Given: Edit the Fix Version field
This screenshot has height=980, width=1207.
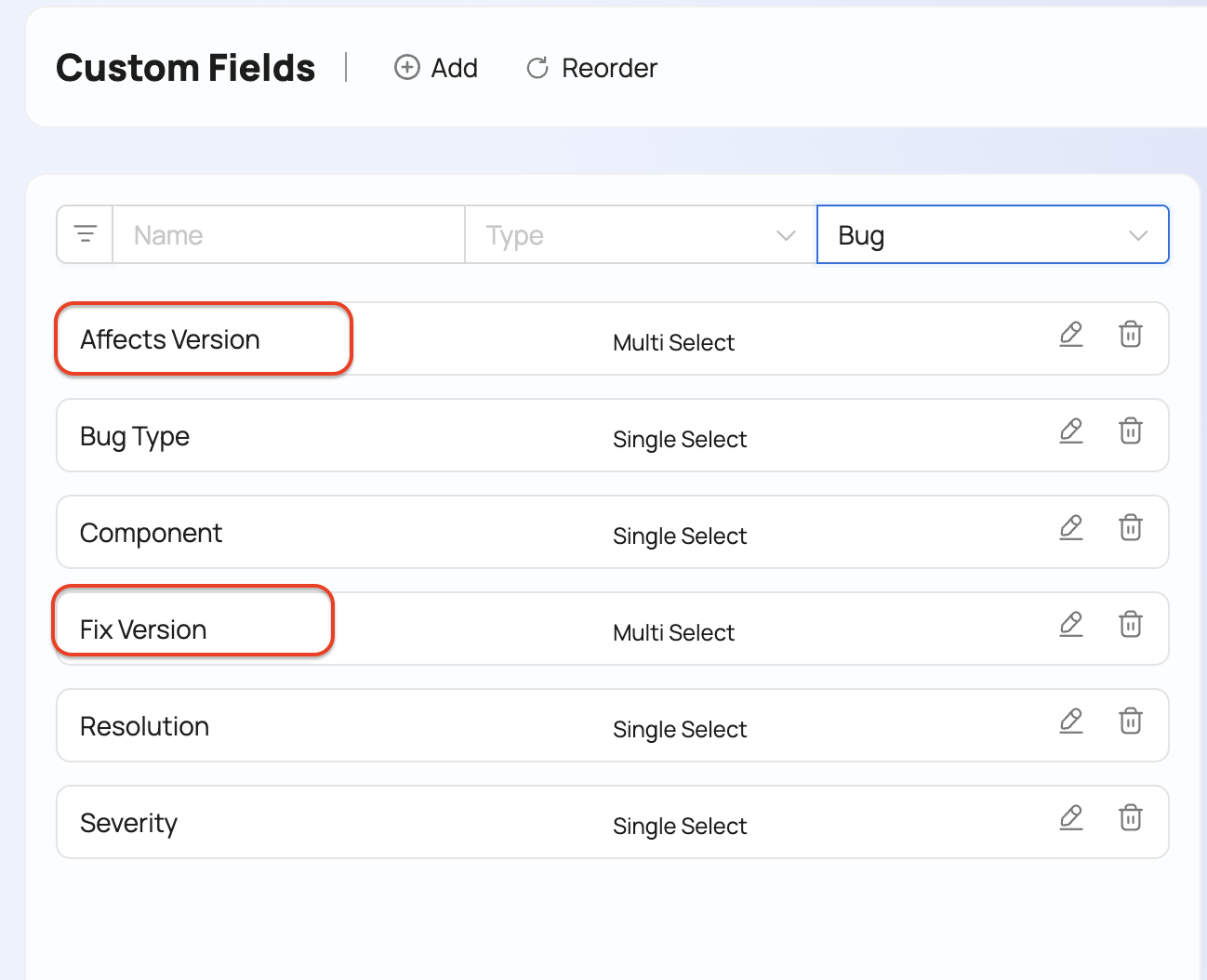Looking at the screenshot, I should pos(1071,625).
